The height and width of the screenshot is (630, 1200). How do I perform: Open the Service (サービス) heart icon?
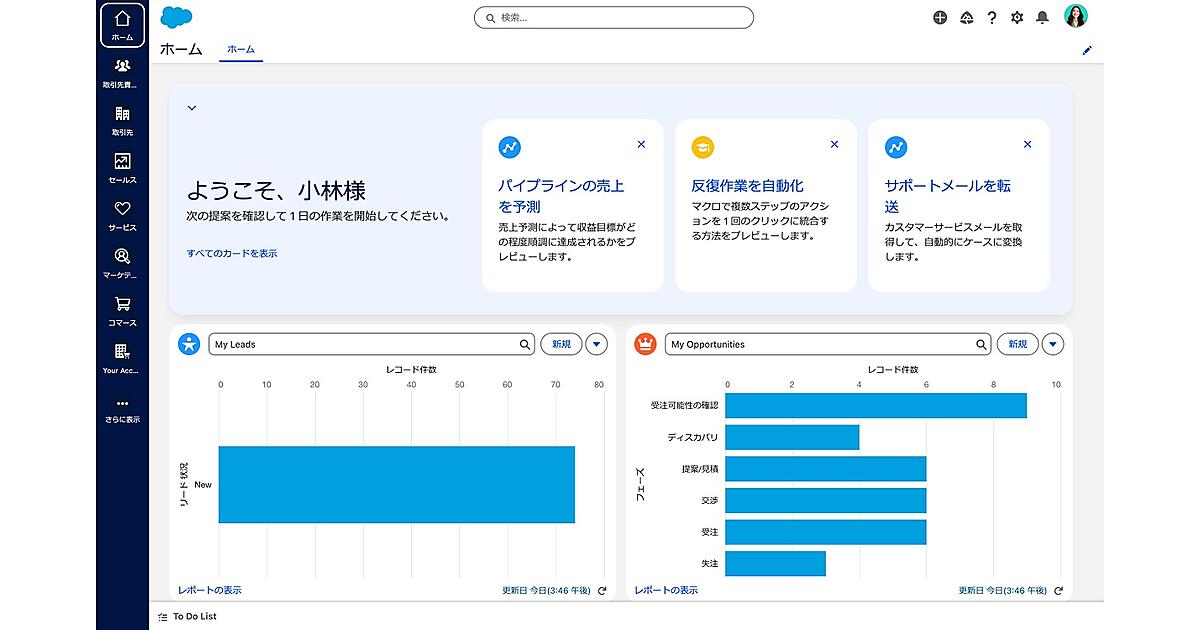click(x=122, y=214)
